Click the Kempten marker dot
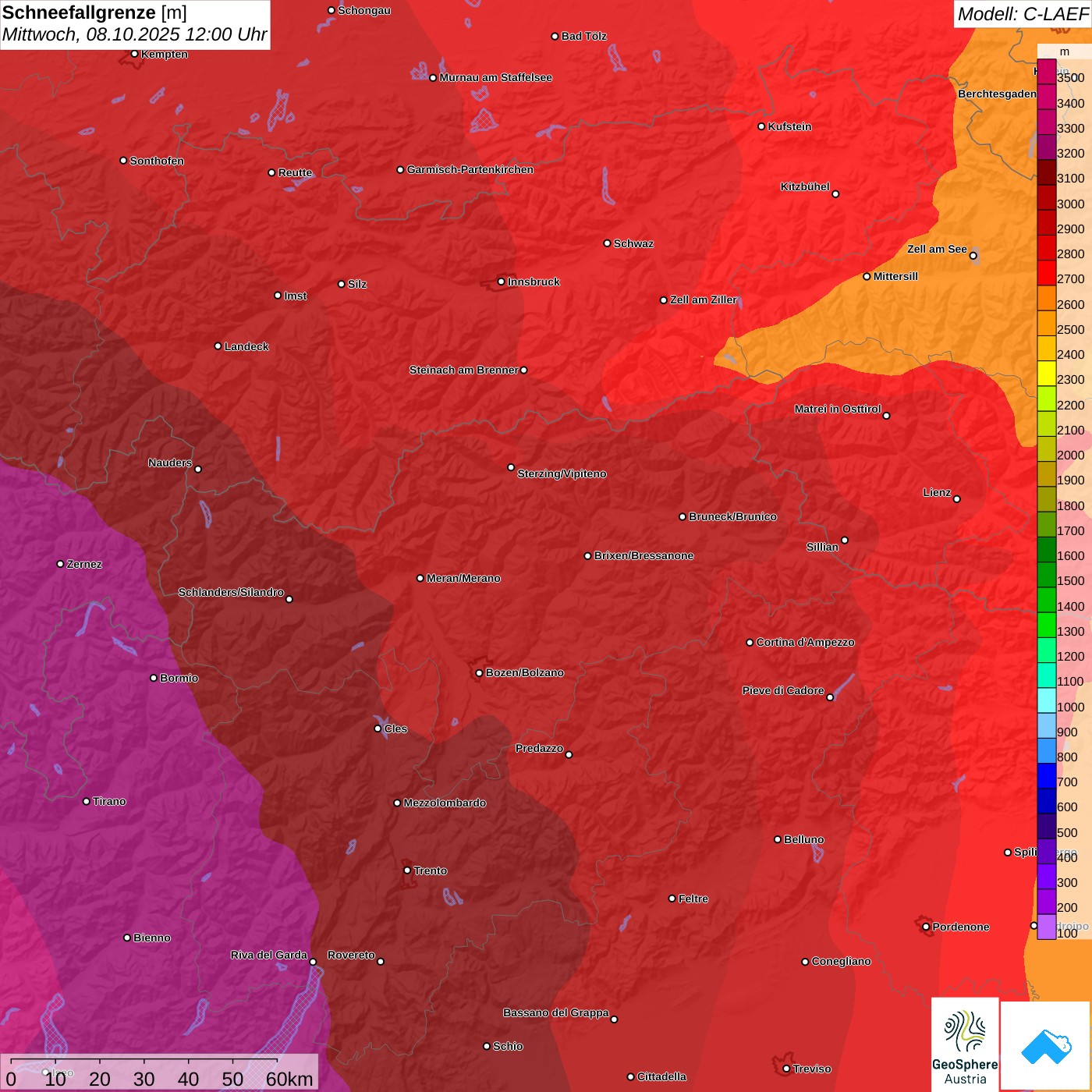This screenshot has width=1092, height=1092. [x=135, y=54]
